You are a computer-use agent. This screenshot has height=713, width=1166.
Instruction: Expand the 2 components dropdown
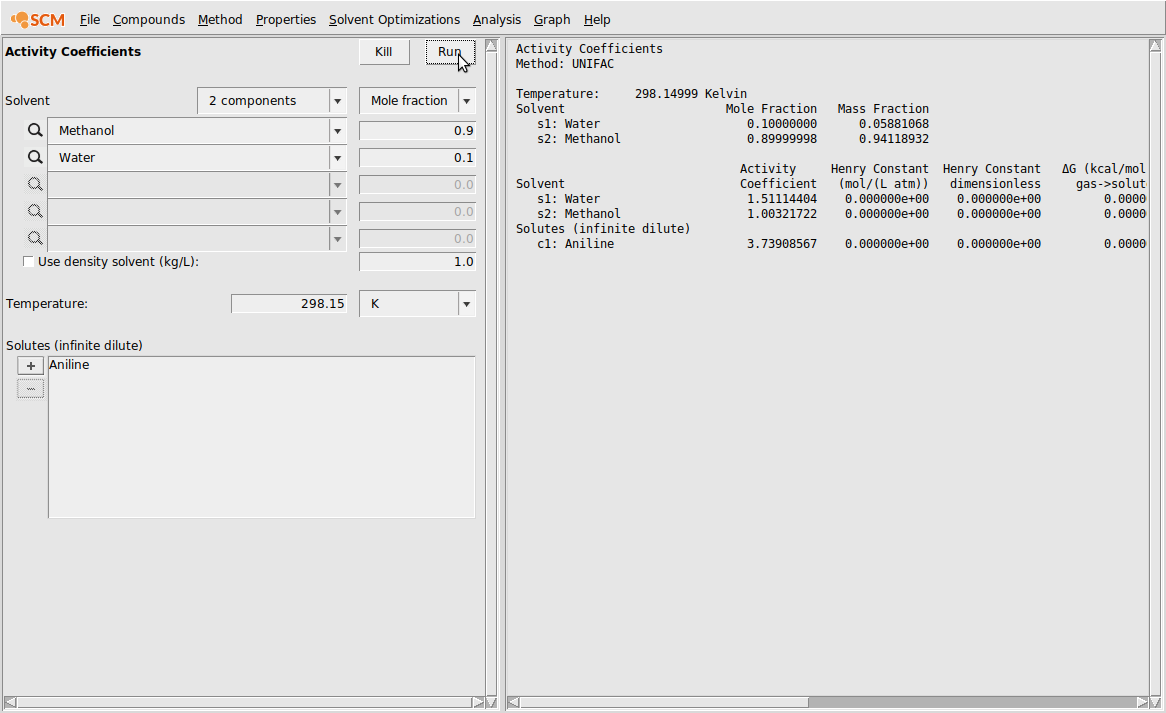point(337,101)
